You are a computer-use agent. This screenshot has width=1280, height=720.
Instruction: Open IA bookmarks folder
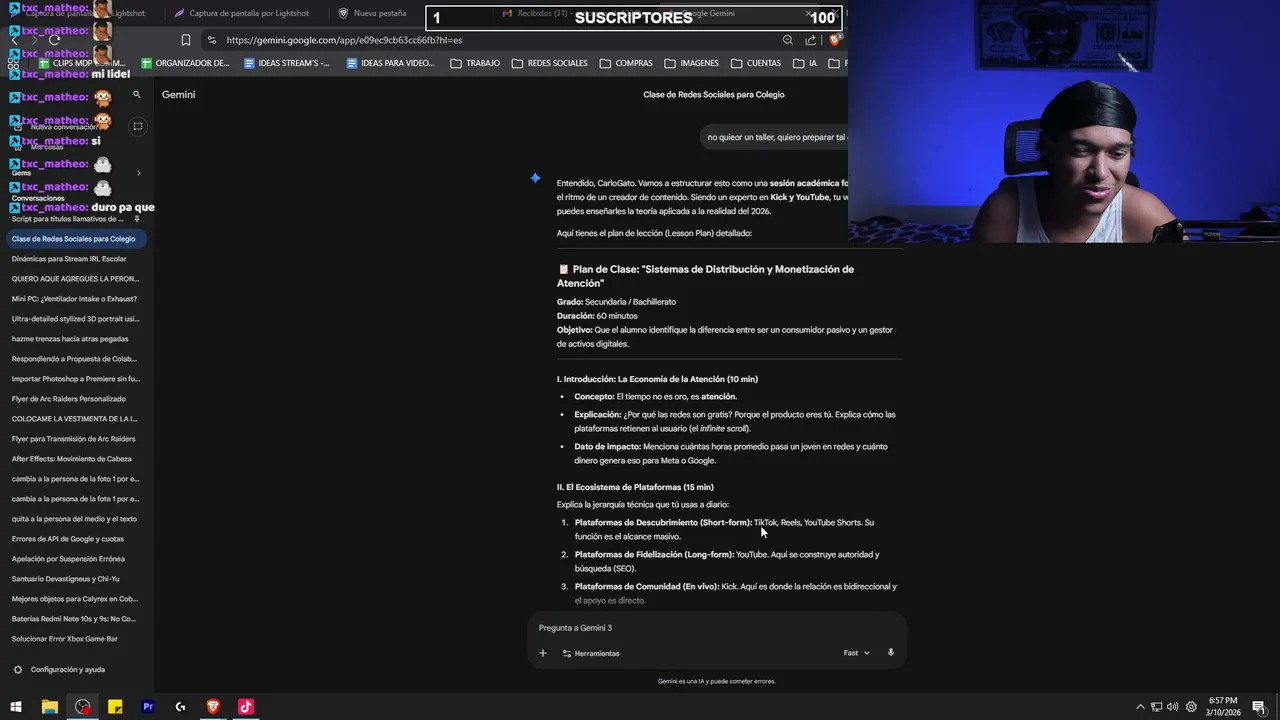tap(805, 63)
